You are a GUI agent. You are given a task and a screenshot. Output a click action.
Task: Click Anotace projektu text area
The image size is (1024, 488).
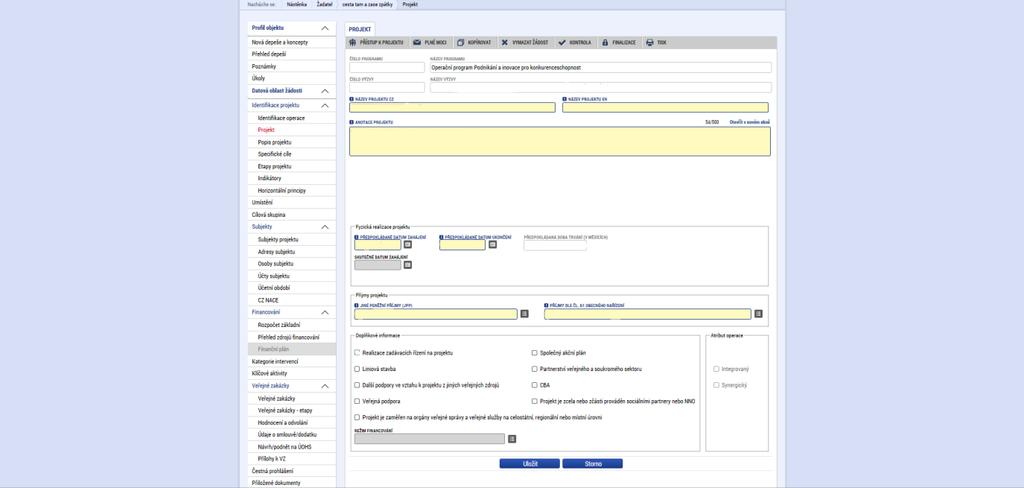point(560,141)
